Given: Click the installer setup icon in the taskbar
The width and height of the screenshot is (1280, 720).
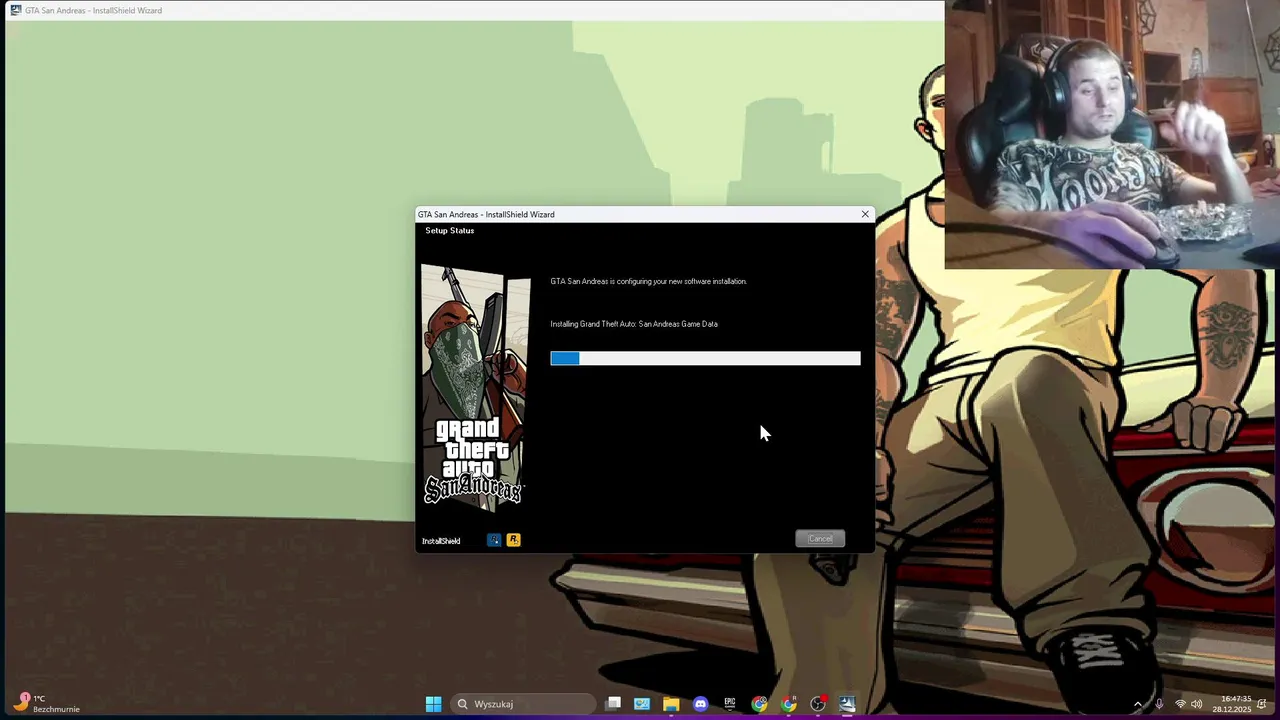Looking at the screenshot, I should point(847,704).
